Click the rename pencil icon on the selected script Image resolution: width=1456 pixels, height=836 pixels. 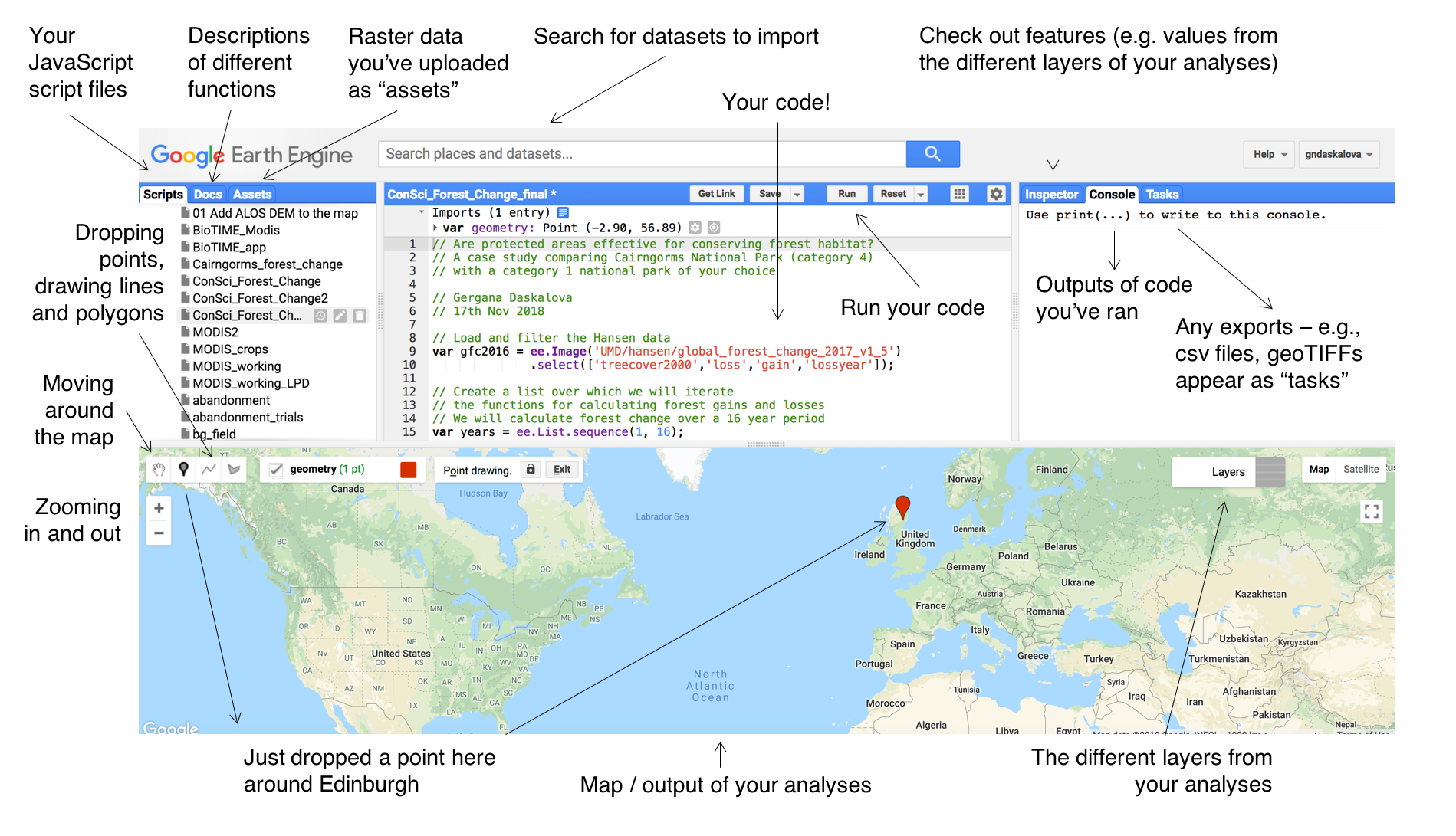[340, 315]
